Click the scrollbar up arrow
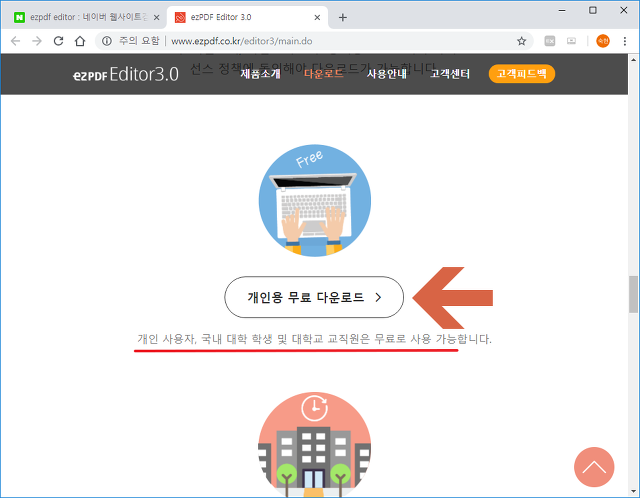Image resolution: width=640 pixels, height=498 pixels. tap(633, 59)
